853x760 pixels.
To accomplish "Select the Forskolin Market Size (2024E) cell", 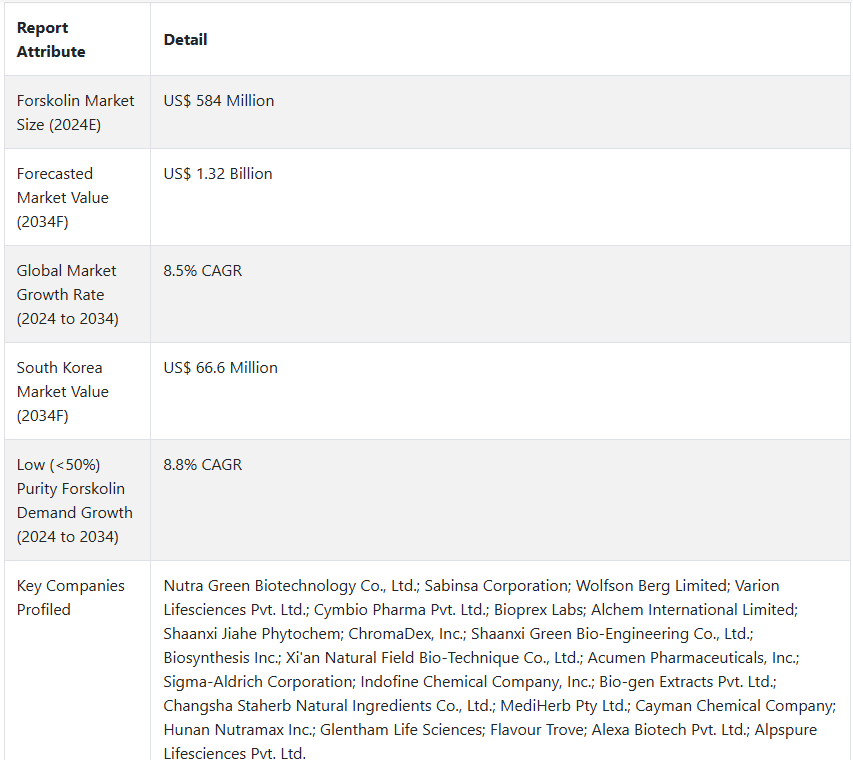I will click(x=75, y=113).
